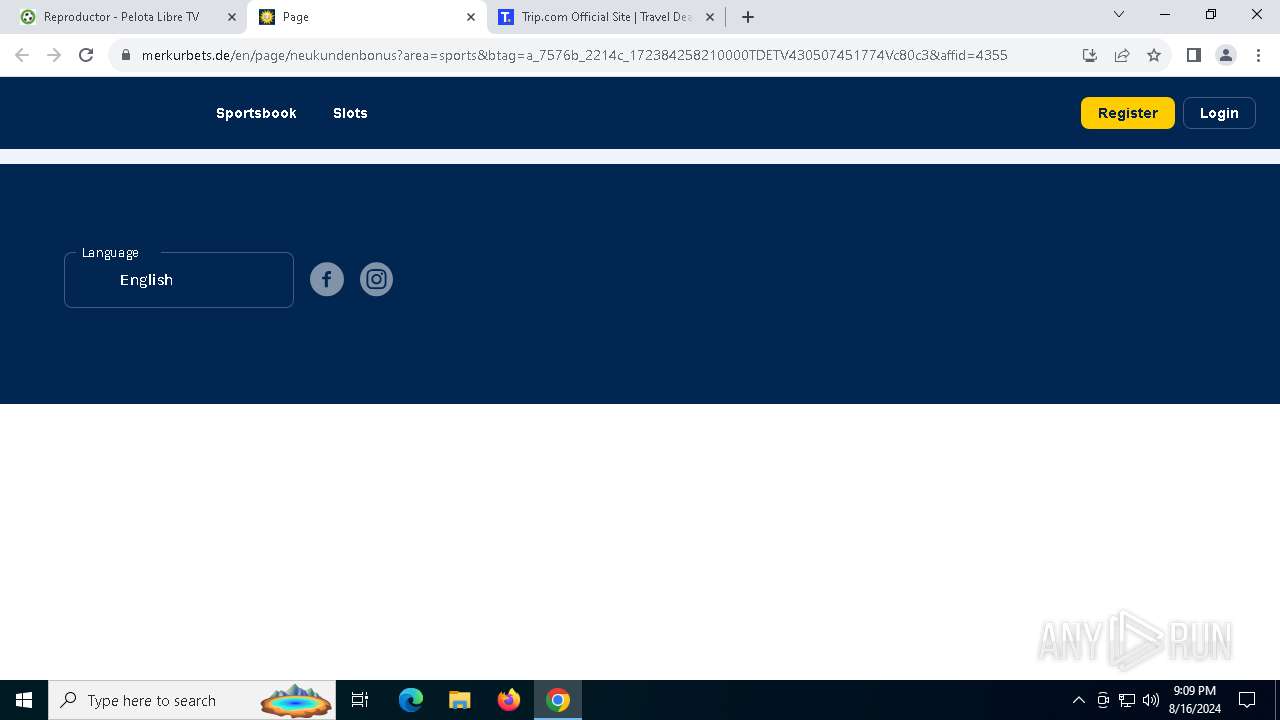Open File Explorer from taskbar

coord(460,700)
